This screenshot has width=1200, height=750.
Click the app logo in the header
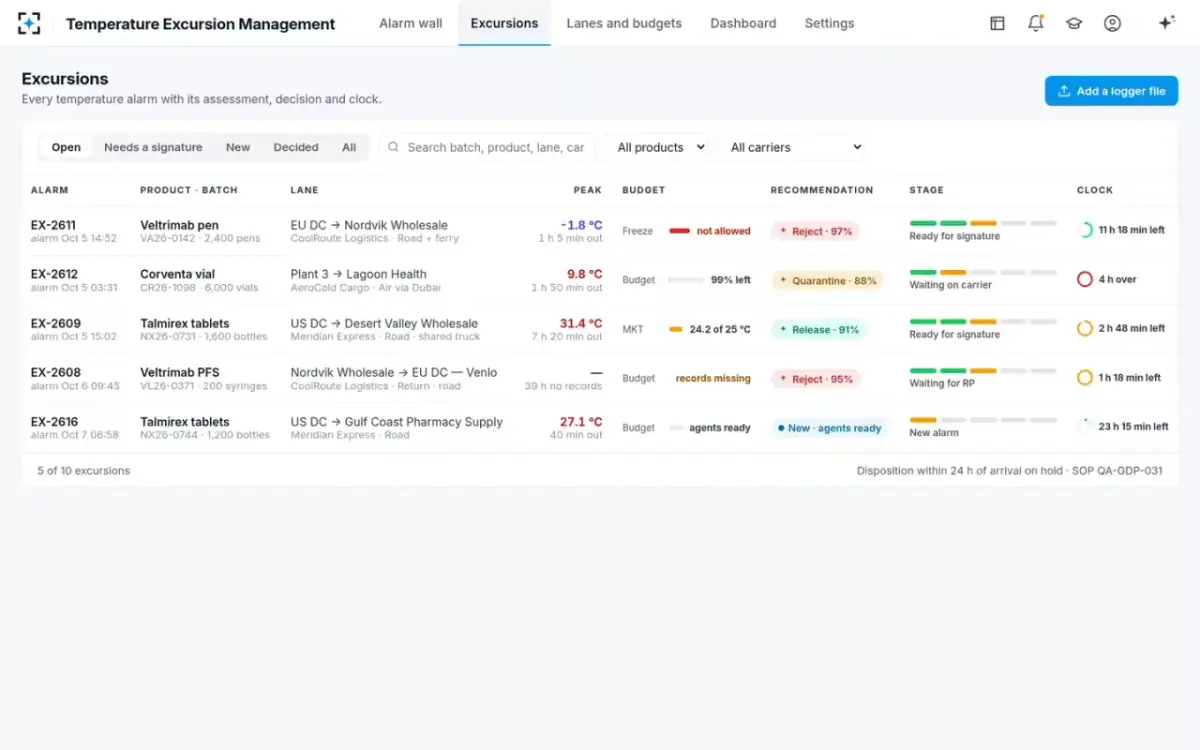coord(29,23)
